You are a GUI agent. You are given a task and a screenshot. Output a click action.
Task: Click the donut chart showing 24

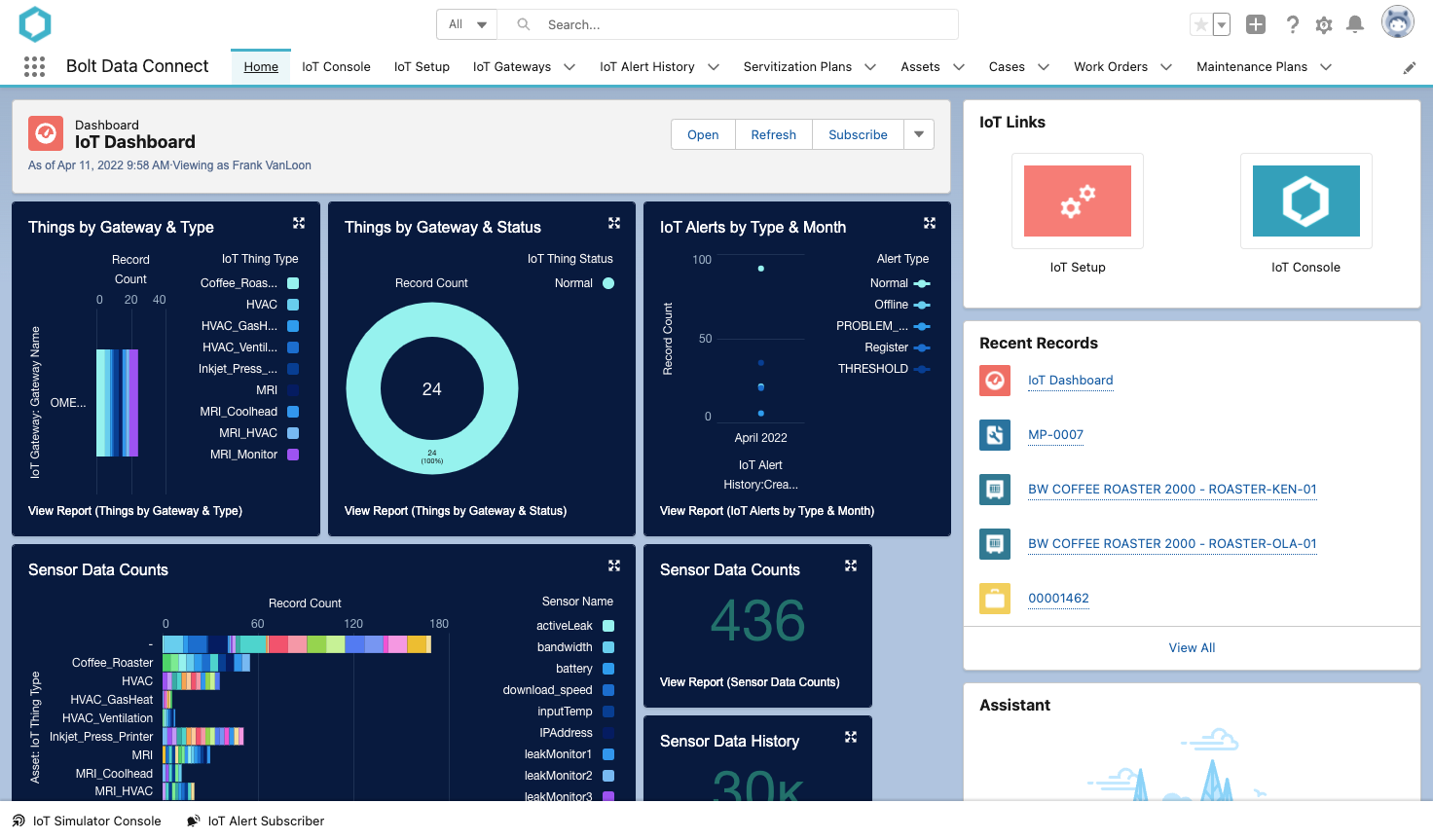coord(432,389)
